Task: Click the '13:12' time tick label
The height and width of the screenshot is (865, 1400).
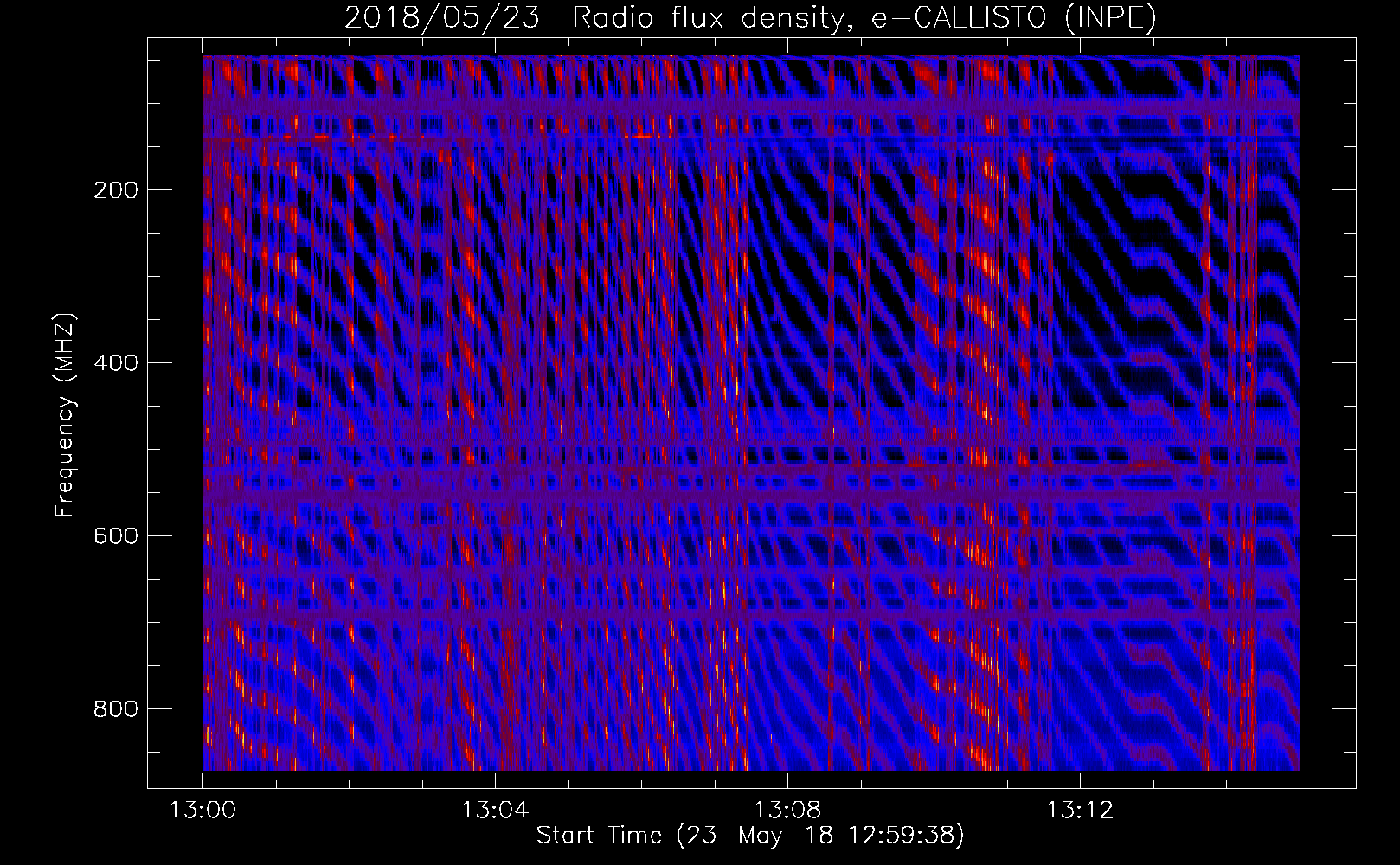Action: click(x=1080, y=811)
